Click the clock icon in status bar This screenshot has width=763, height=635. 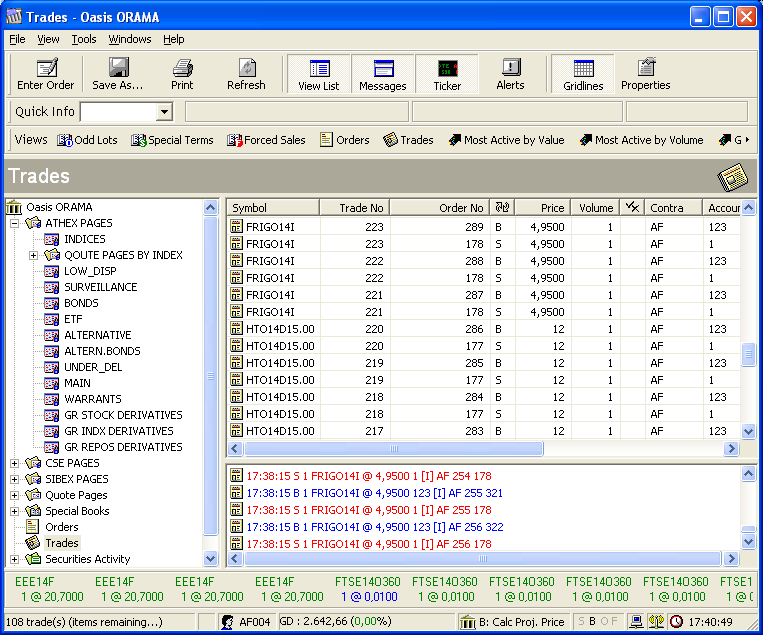point(676,622)
